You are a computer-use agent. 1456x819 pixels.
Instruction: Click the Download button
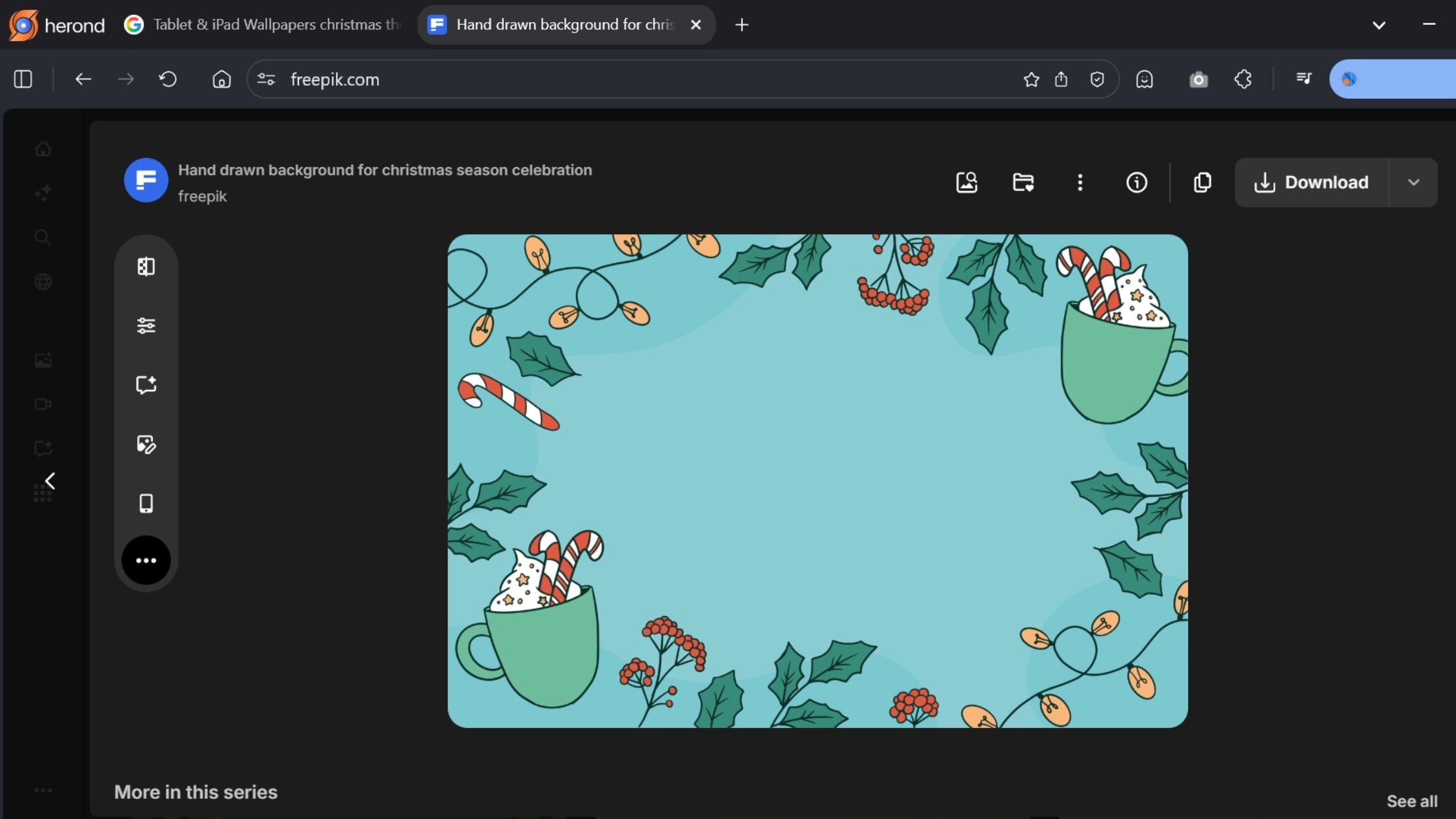(1312, 182)
